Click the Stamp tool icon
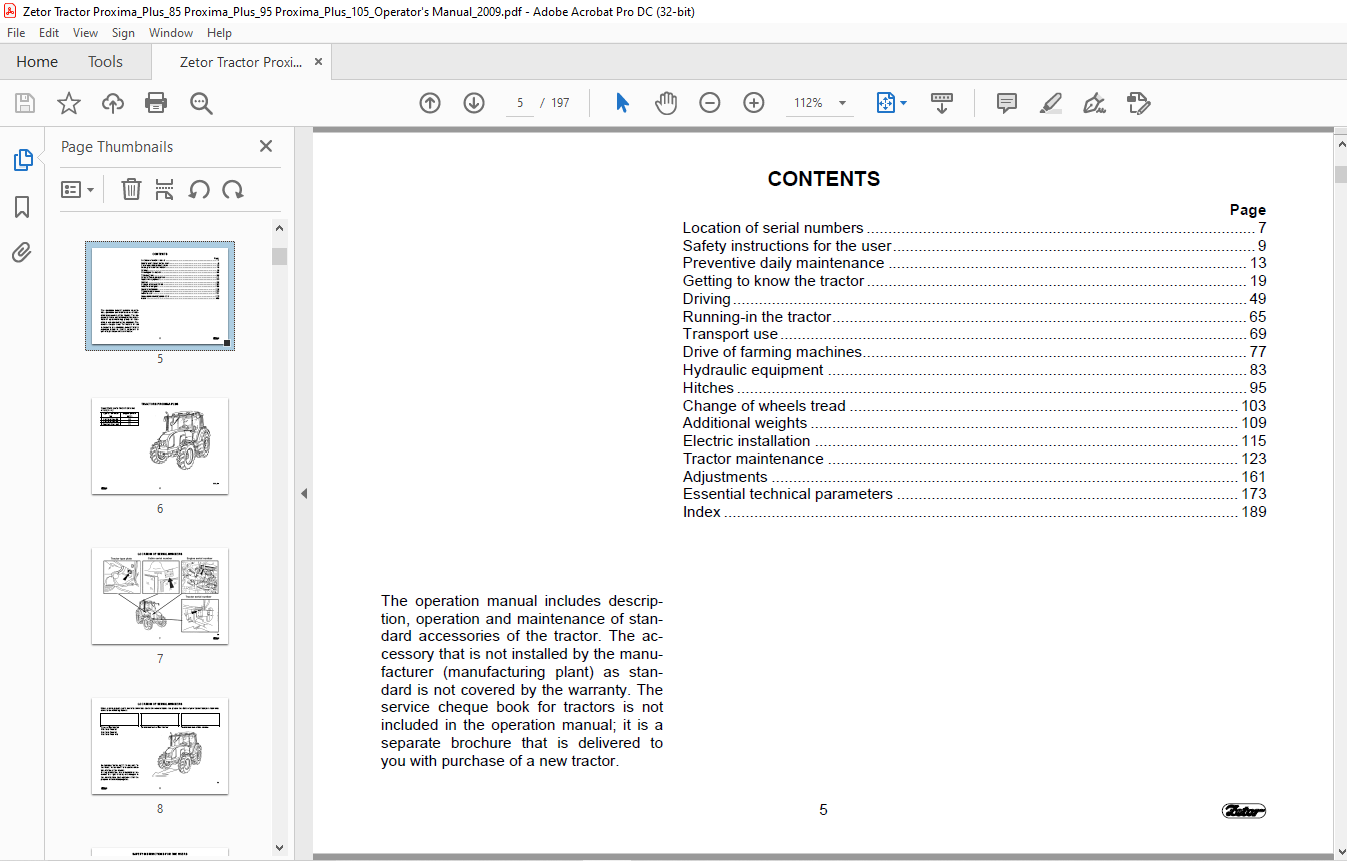 point(1138,103)
